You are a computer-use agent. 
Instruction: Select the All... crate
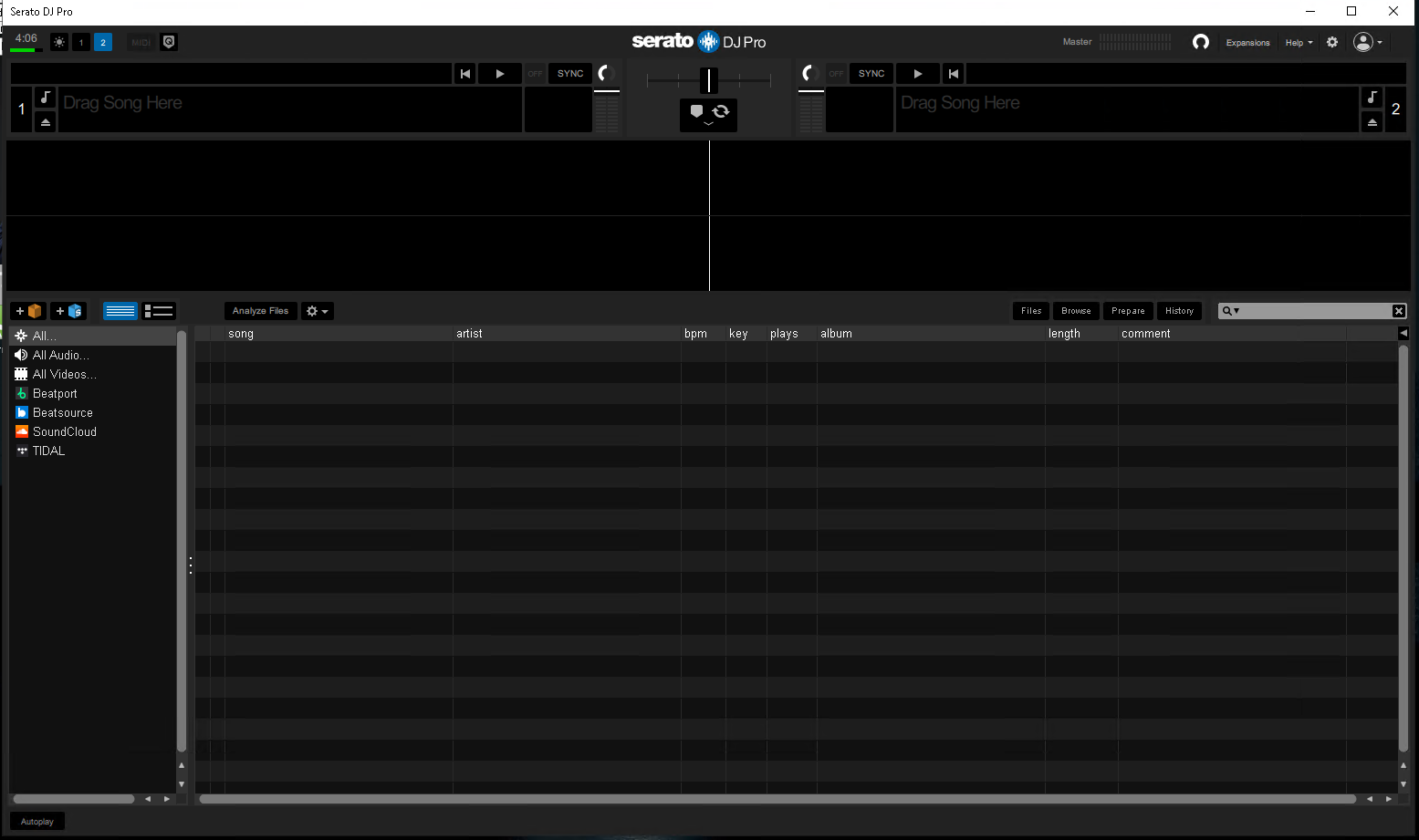coord(92,336)
